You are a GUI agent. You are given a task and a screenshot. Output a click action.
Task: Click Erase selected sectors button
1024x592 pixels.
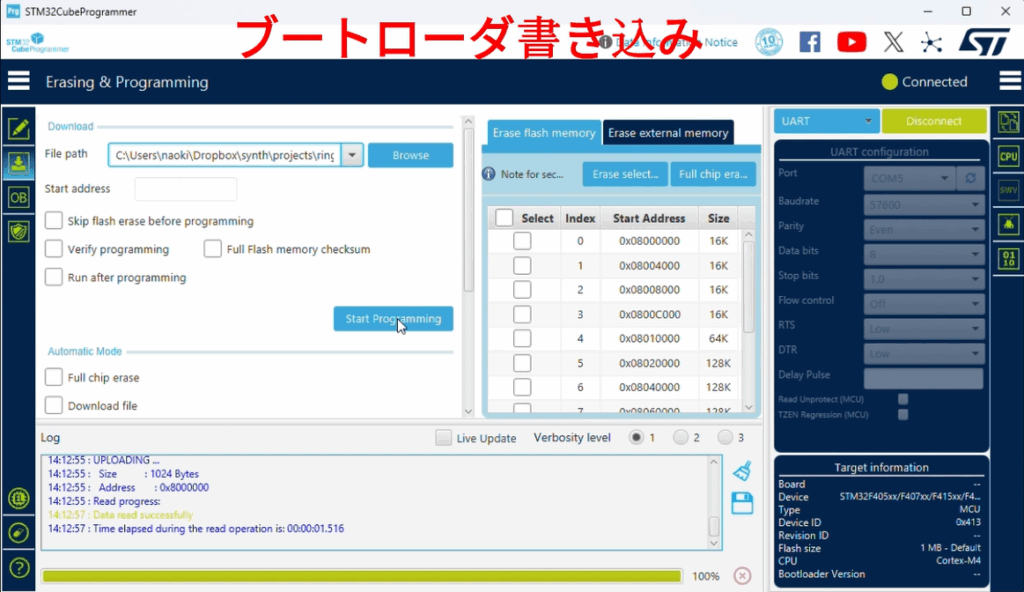(625, 174)
